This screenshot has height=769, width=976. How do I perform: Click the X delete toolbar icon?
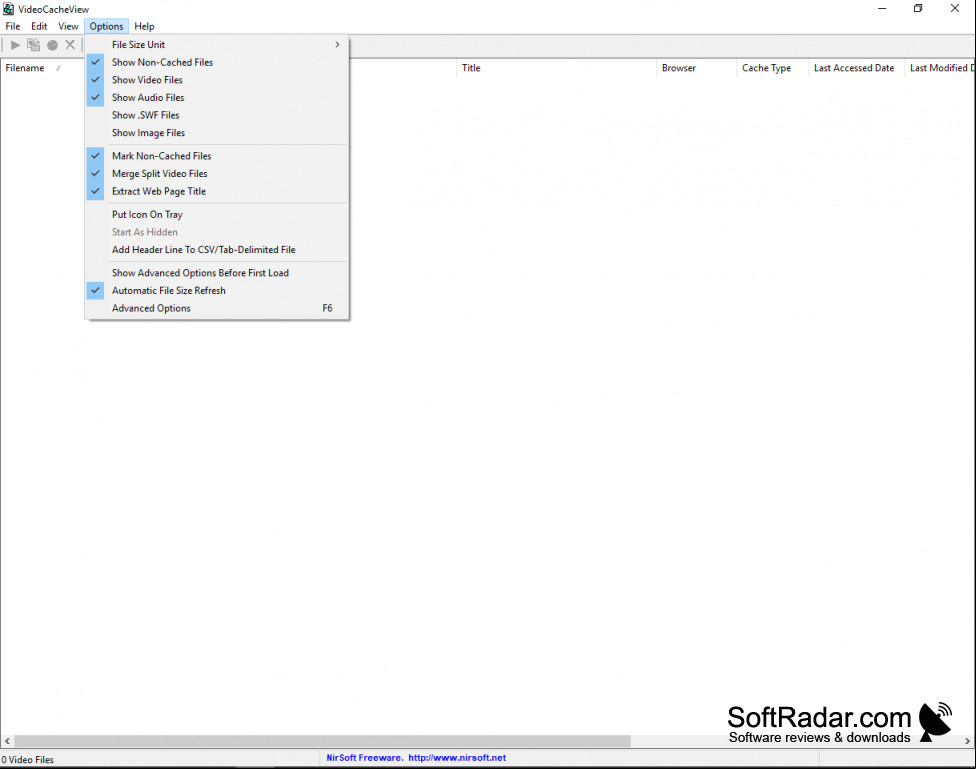point(70,45)
